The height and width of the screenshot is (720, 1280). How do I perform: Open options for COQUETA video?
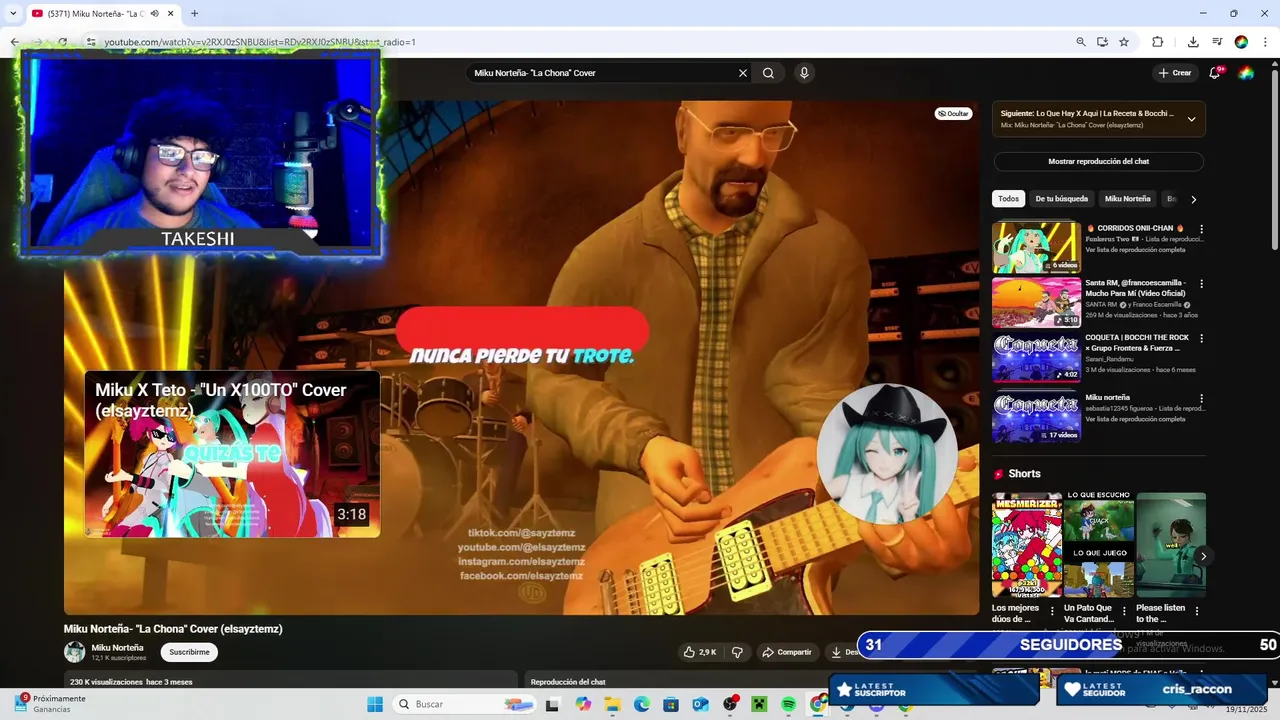tap(1201, 339)
